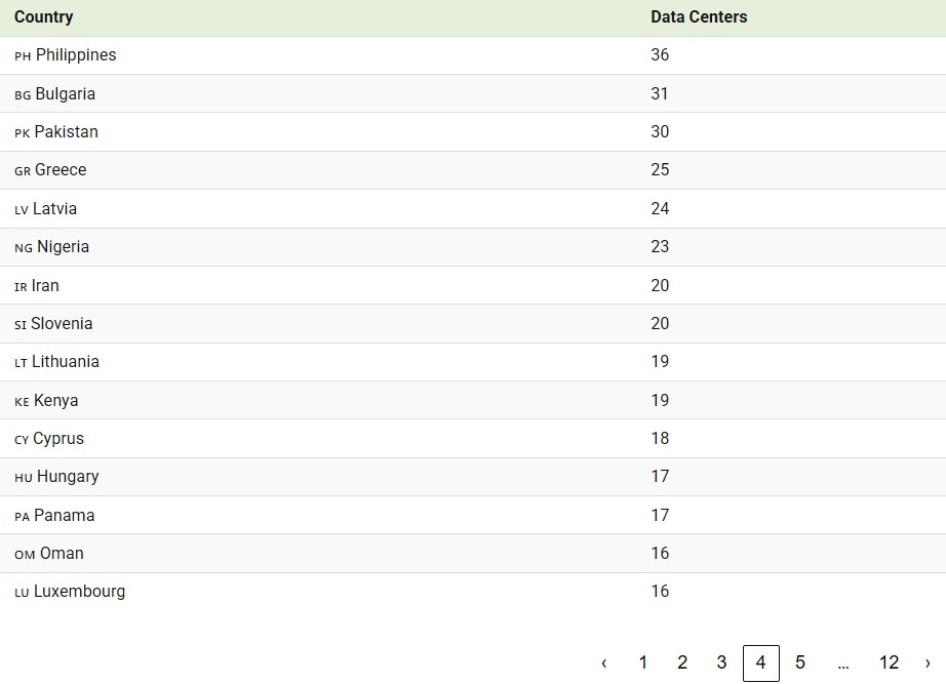Go to previous page using left arrow

(x=604, y=663)
